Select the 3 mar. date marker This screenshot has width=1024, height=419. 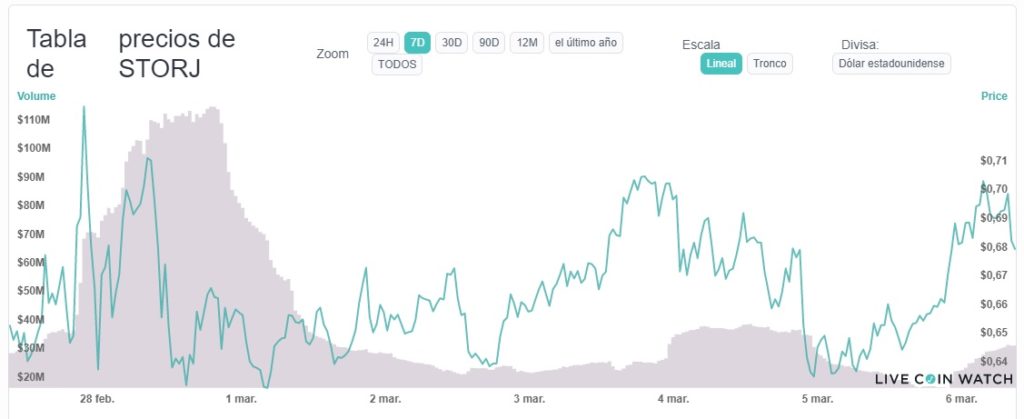pyautogui.click(x=529, y=398)
